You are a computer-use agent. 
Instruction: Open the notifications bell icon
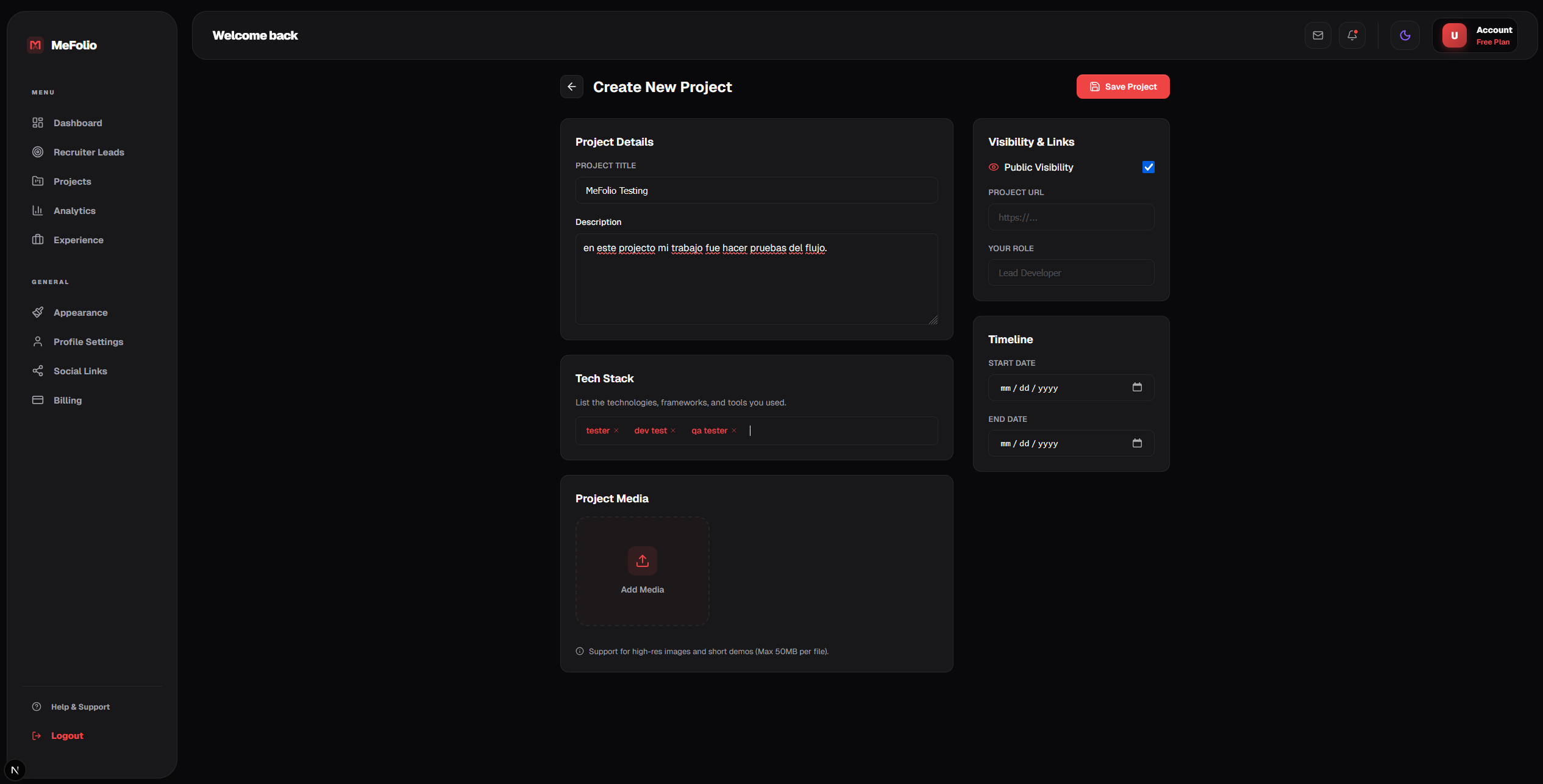point(1352,35)
